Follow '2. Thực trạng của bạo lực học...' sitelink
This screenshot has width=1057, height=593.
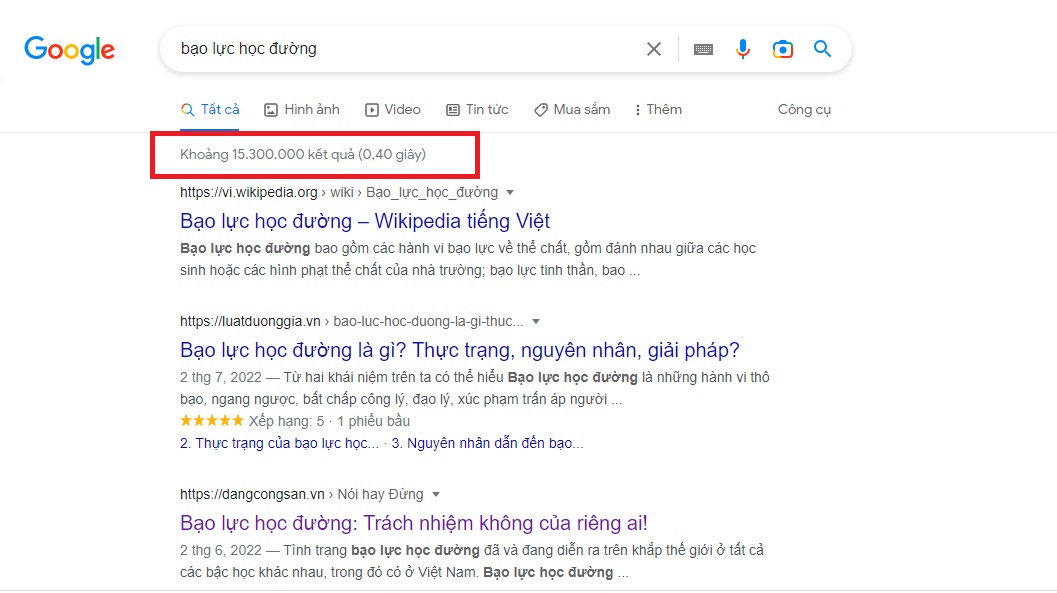279,443
